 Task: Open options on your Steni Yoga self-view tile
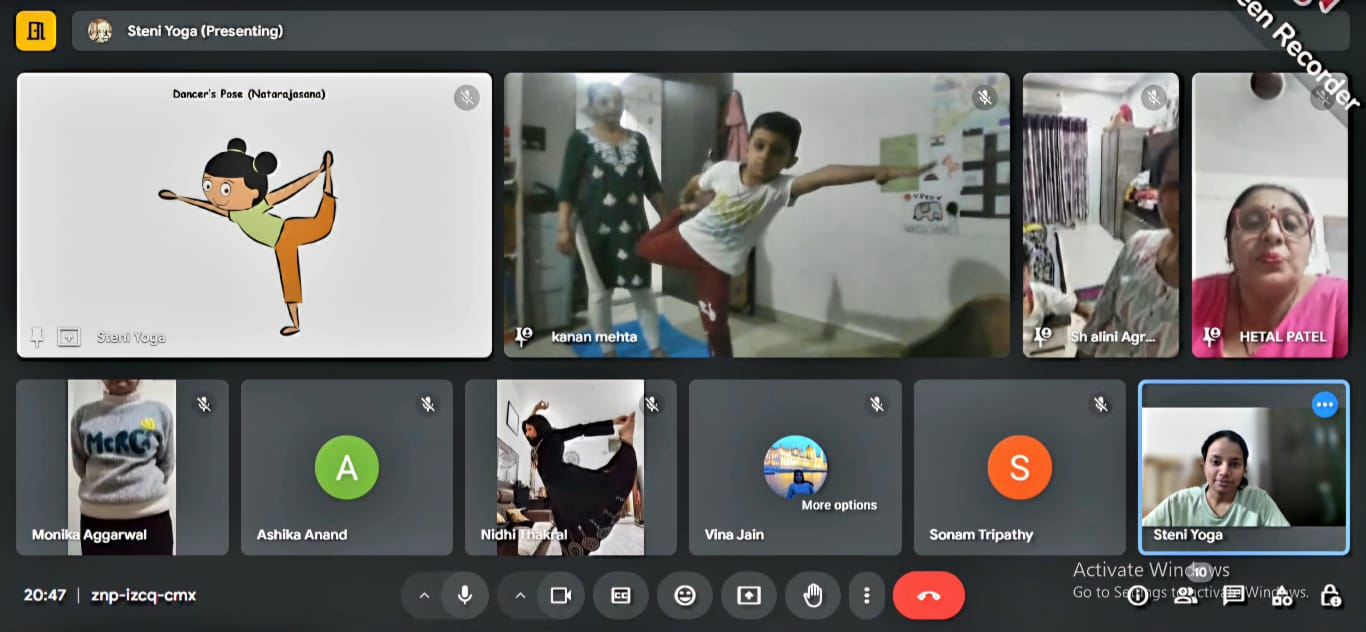coord(1325,404)
